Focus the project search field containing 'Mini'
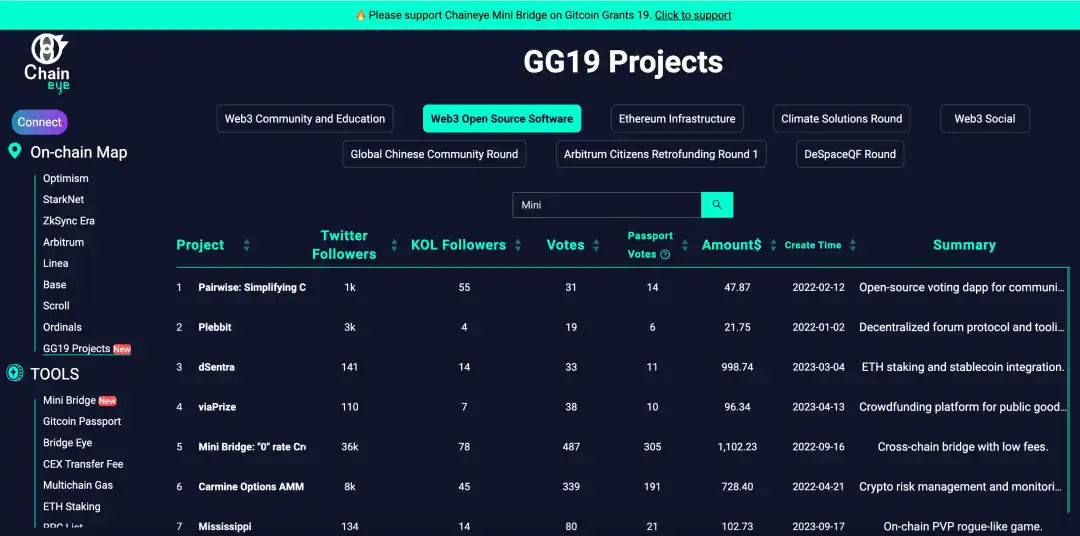1080x536 pixels. click(x=606, y=205)
